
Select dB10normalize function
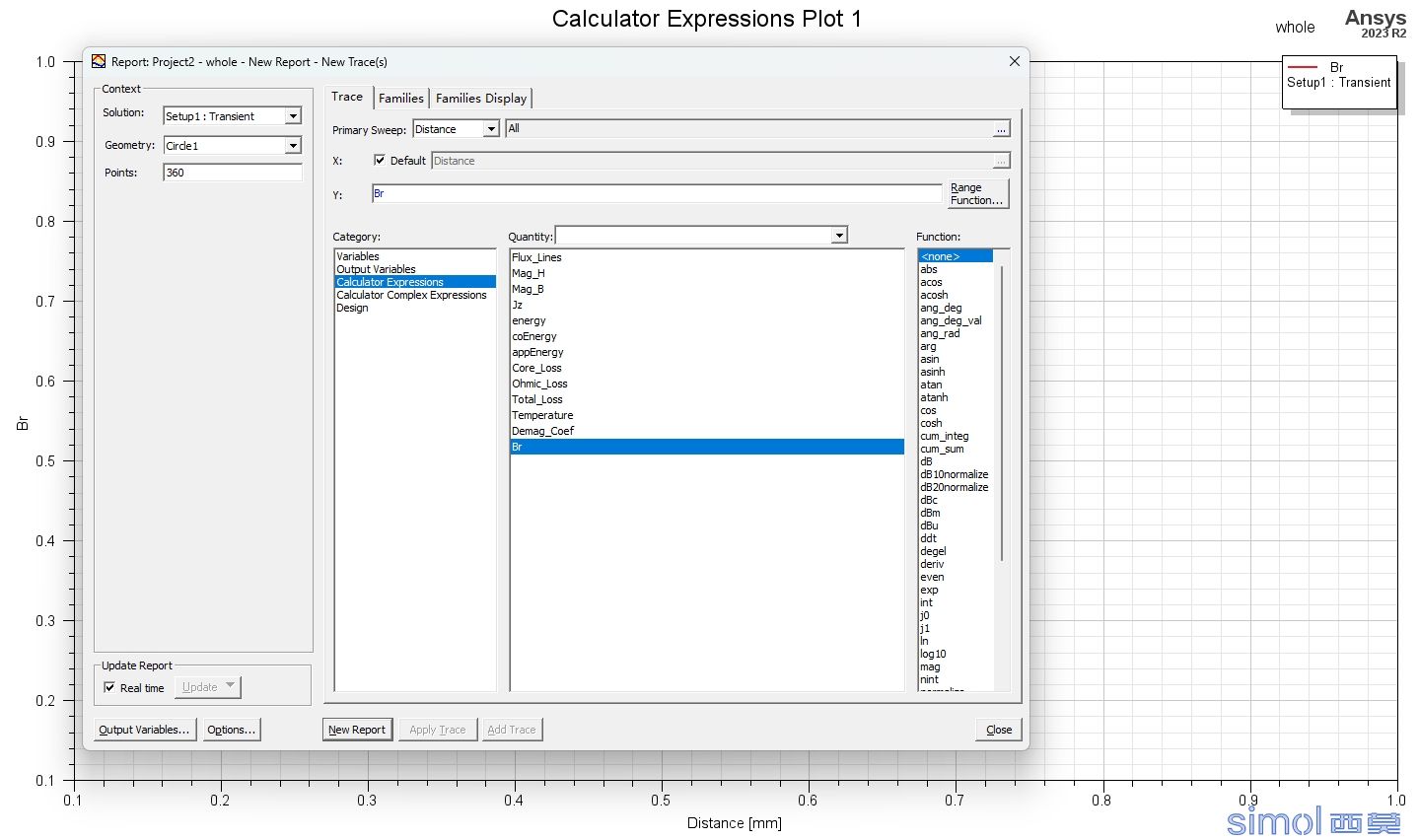click(x=956, y=474)
